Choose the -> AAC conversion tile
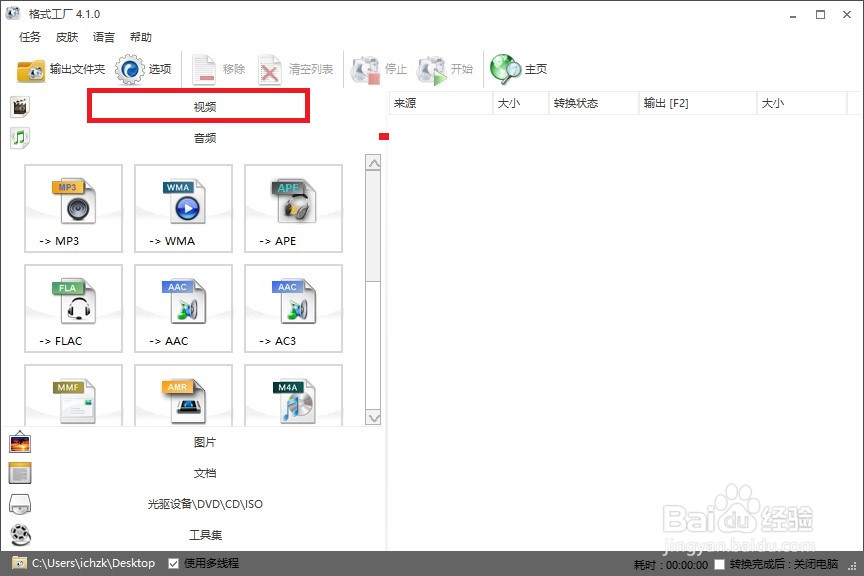The width and height of the screenshot is (864, 576). point(183,309)
